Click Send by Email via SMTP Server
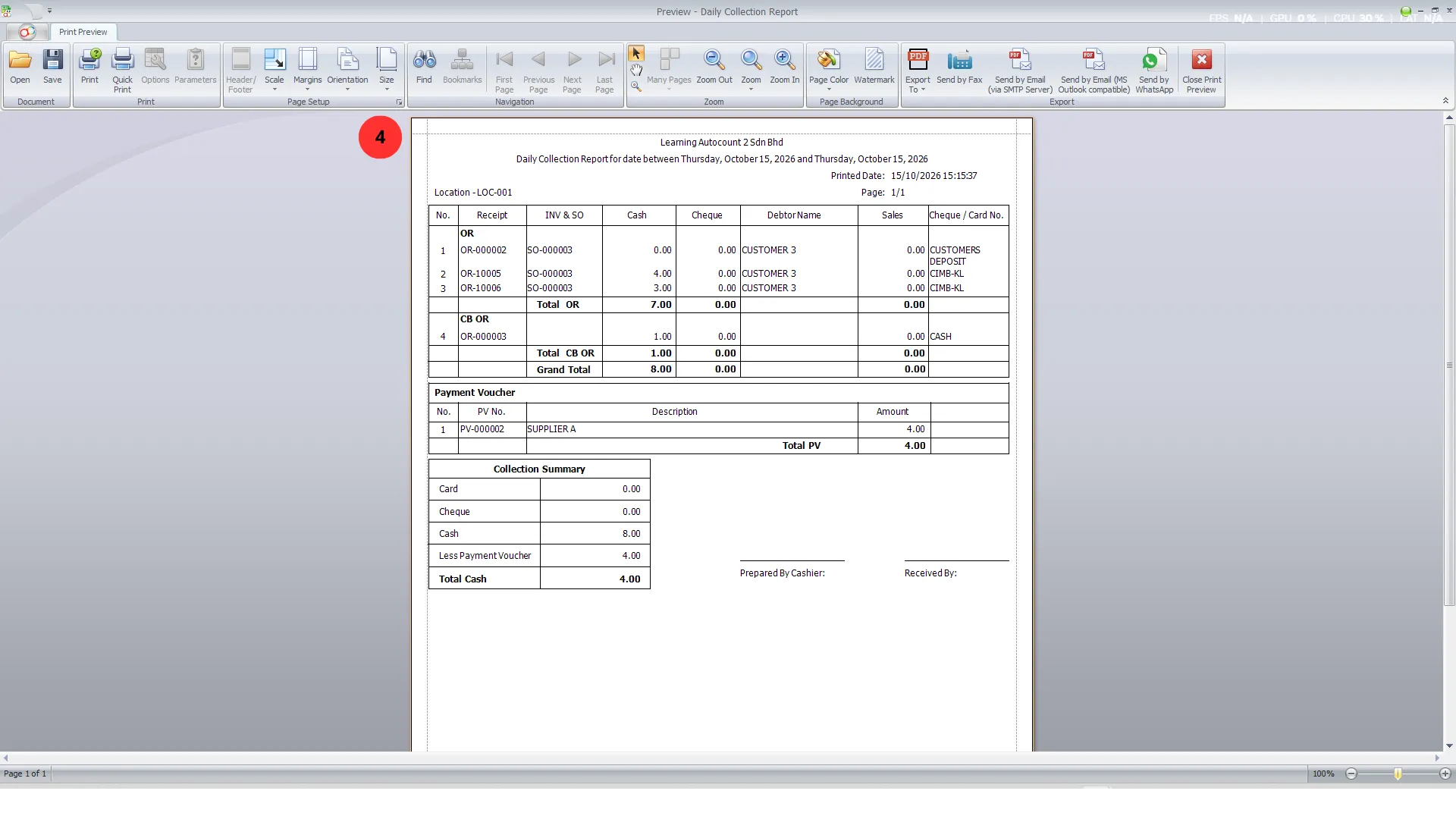The image size is (1456, 819). point(1020,71)
